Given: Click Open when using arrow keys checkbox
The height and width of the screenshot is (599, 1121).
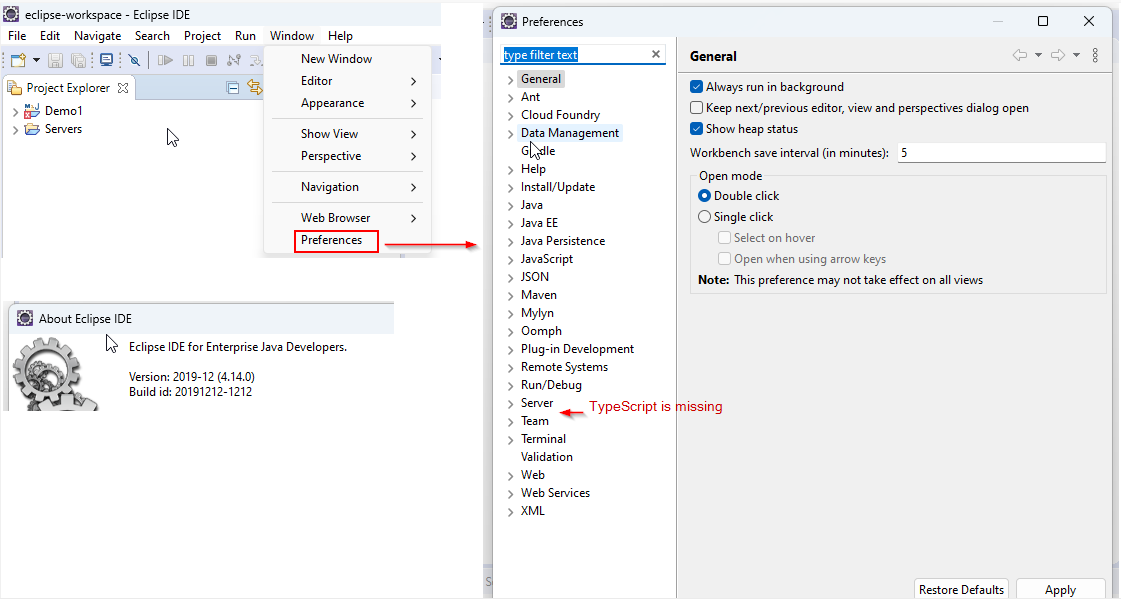Looking at the screenshot, I should (724, 259).
